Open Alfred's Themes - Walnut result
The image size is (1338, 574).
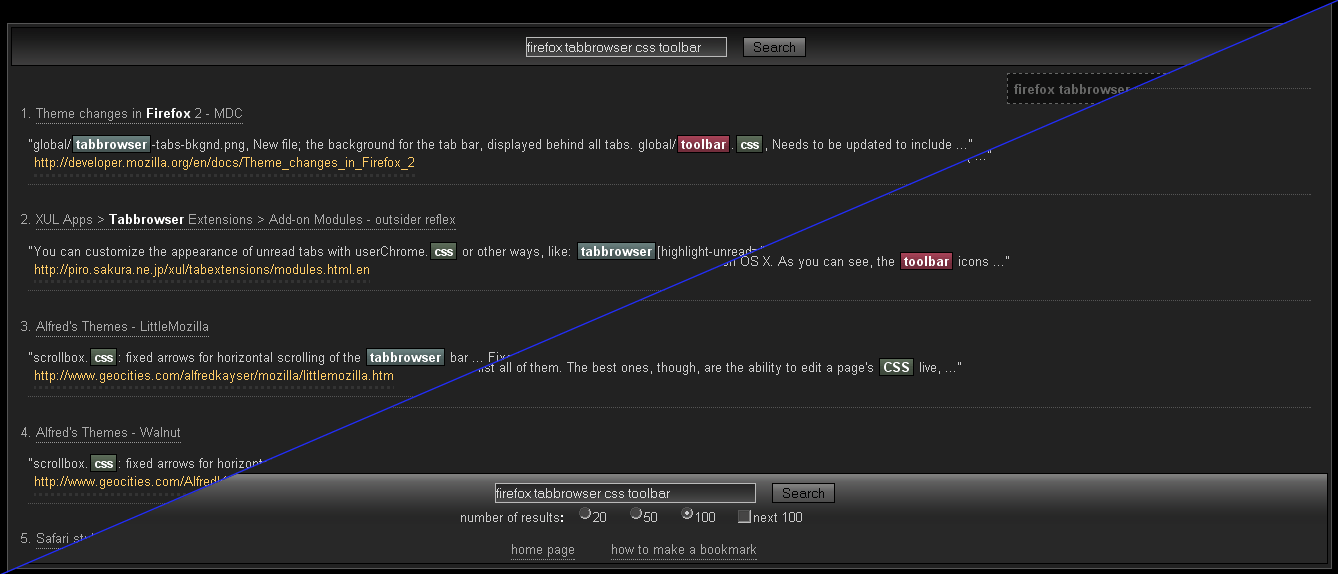(108, 433)
